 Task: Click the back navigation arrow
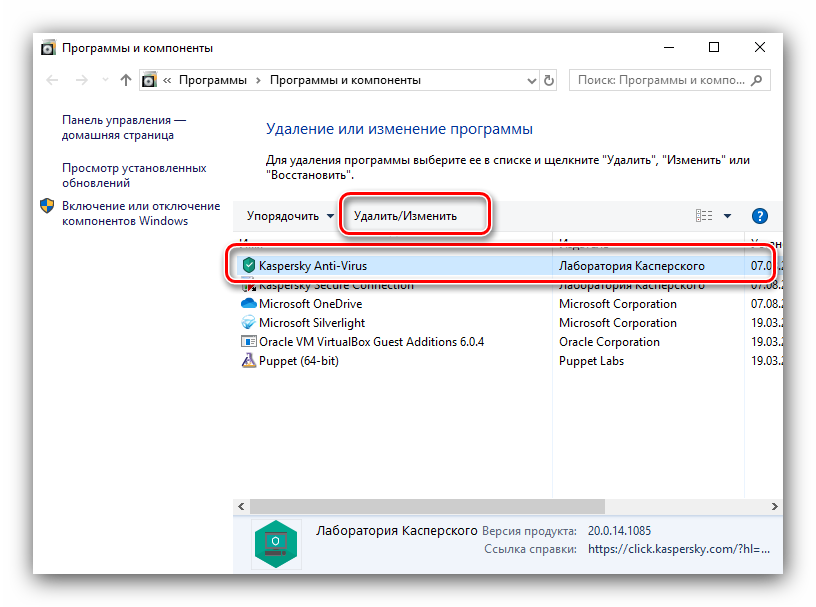coord(52,80)
